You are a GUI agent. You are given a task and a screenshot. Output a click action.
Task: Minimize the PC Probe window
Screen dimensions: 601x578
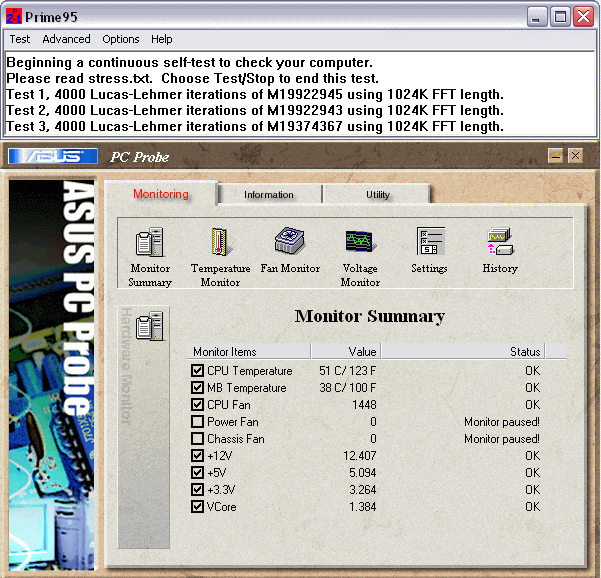pyautogui.click(x=556, y=156)
